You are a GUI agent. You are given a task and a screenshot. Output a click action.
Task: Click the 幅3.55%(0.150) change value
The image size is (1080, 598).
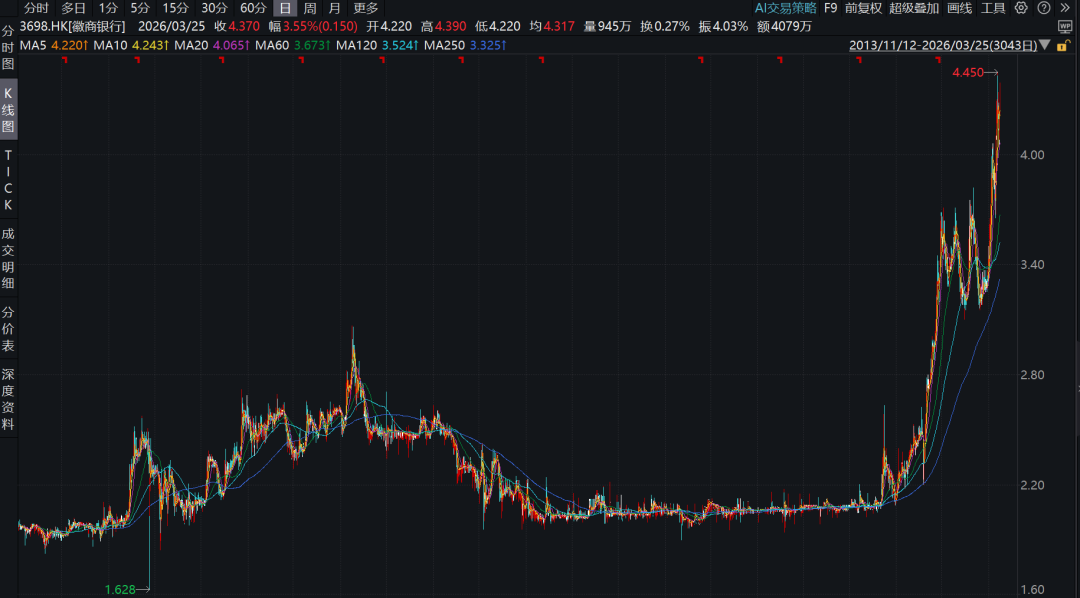[x=313, y=26]
